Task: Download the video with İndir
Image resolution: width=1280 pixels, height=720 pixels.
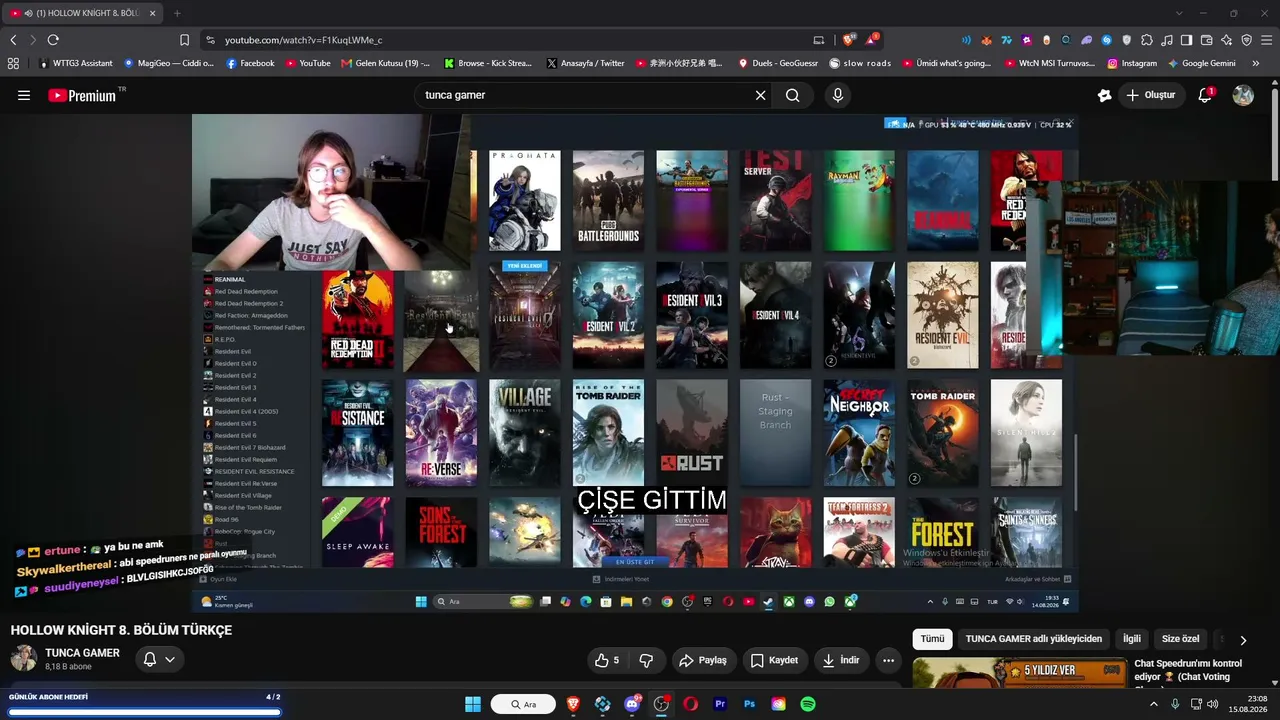Action: pyautogui.click(x=841, y=660)
